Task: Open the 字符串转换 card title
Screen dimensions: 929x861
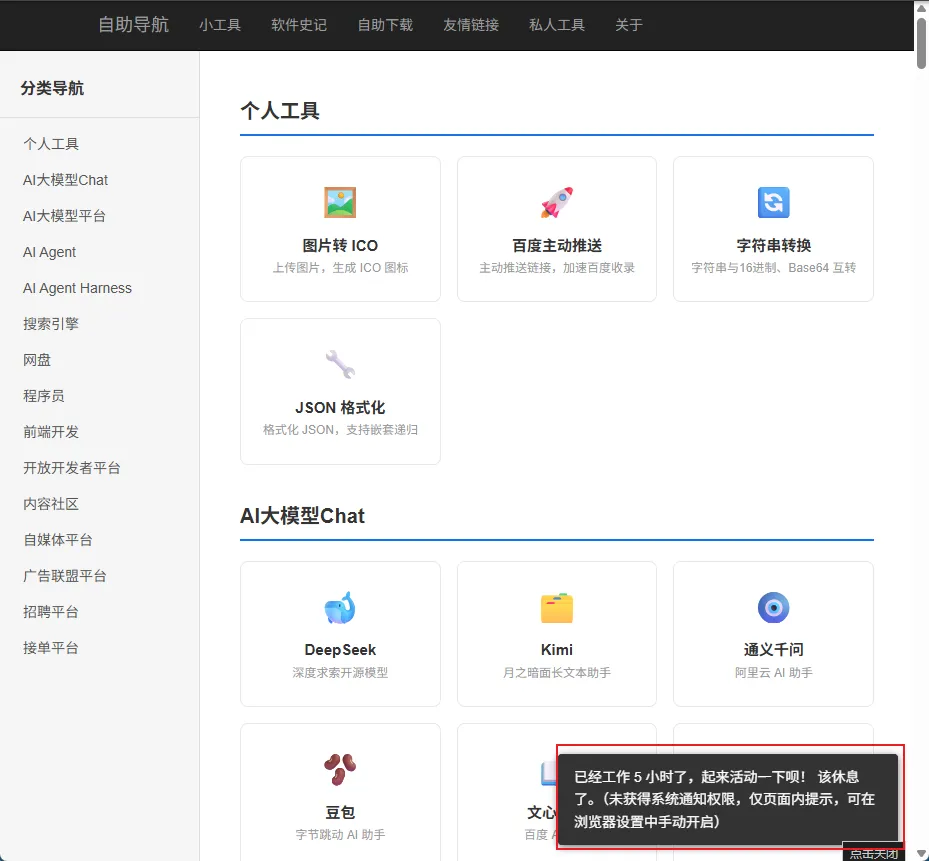Action: pos(773,245)
